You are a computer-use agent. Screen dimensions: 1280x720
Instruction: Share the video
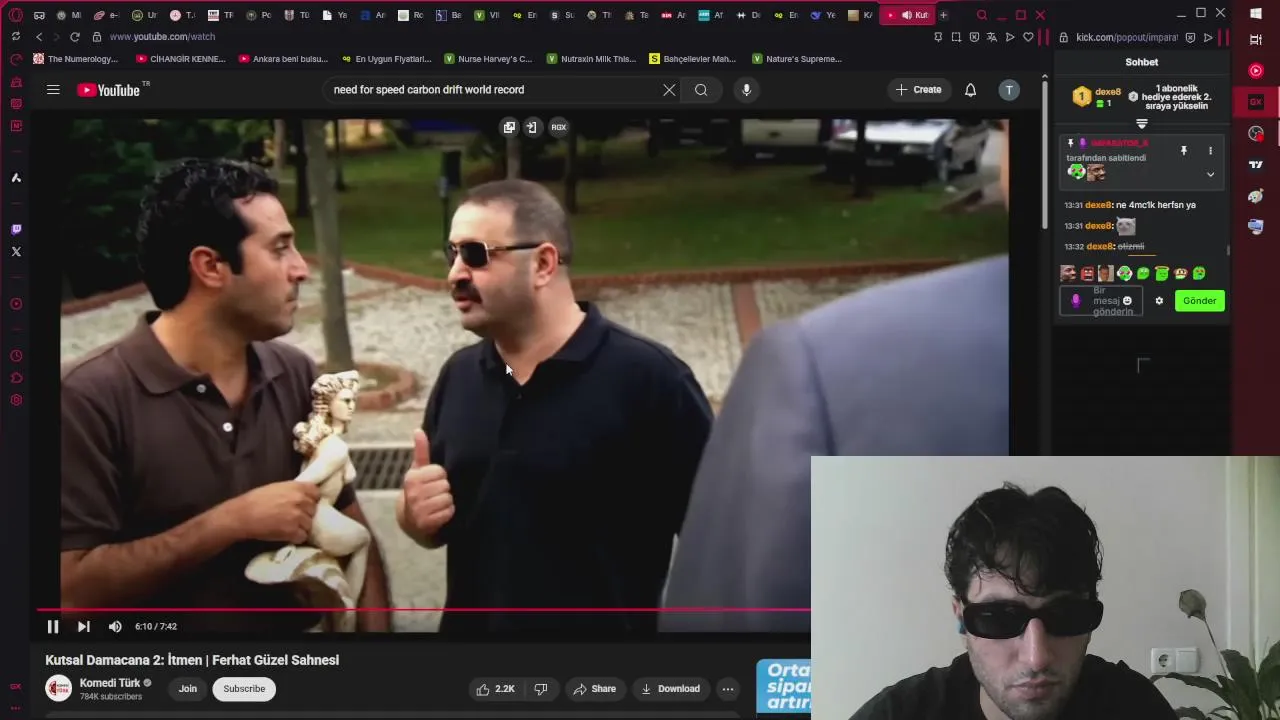tap(594, 689)
